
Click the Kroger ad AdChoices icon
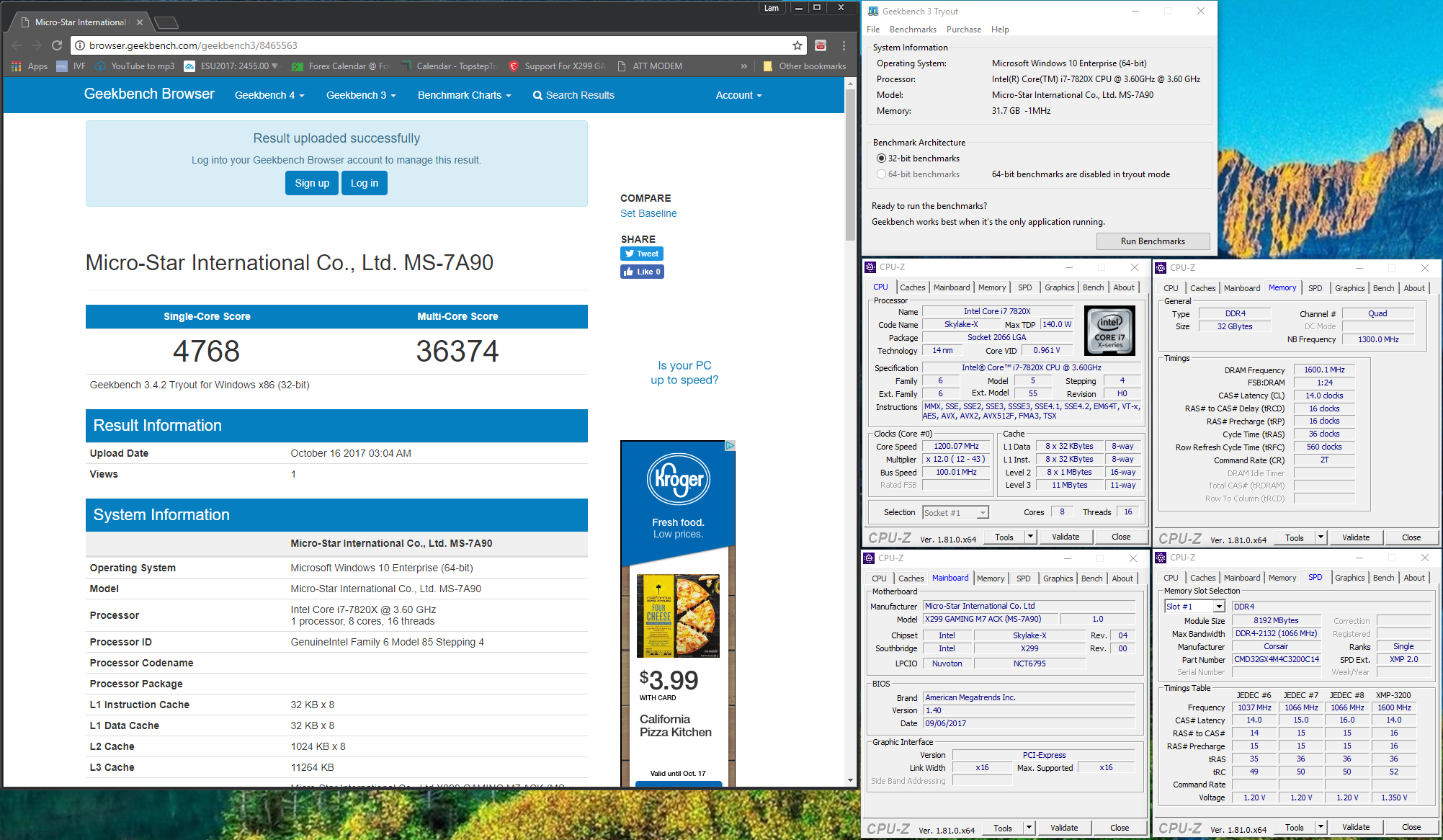[730, 446]
